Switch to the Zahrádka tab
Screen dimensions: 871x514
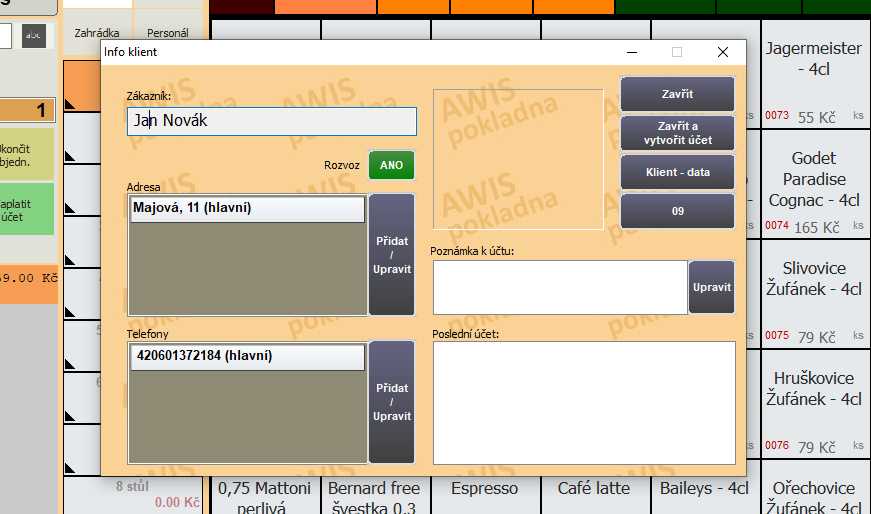(97, 34)
